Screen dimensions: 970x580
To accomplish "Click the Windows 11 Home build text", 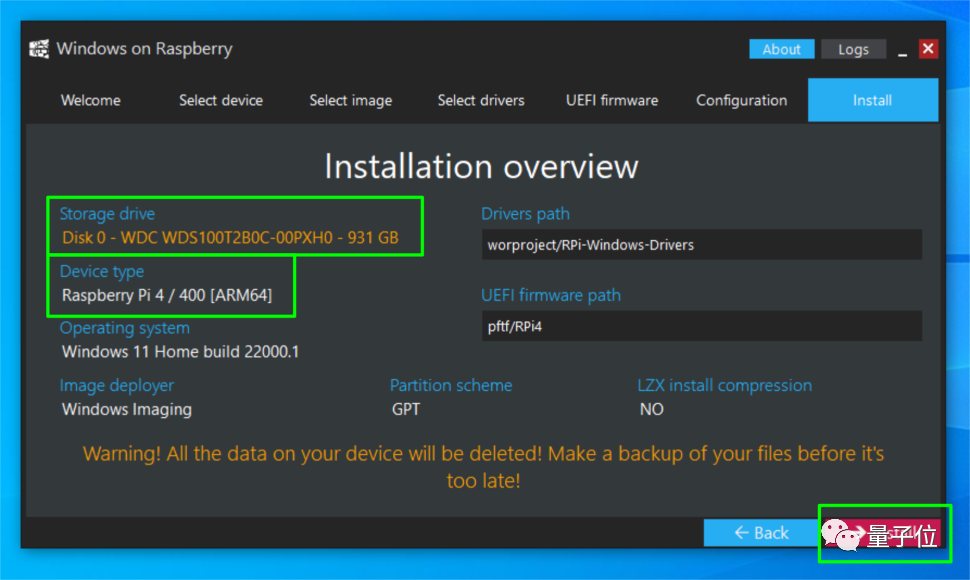I will tap(180, 351).
